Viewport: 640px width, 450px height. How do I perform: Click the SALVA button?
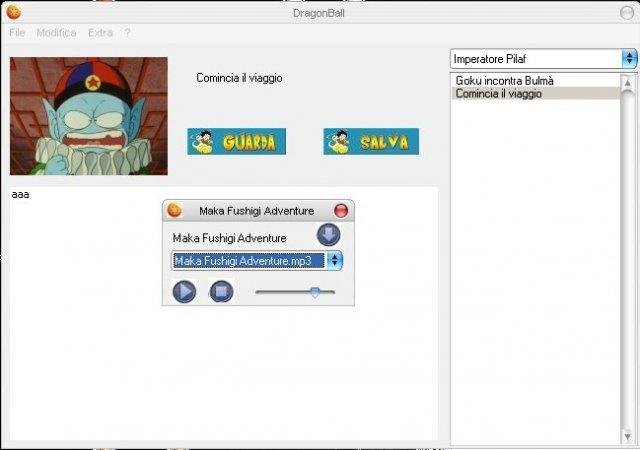click(x=371, y=141)
